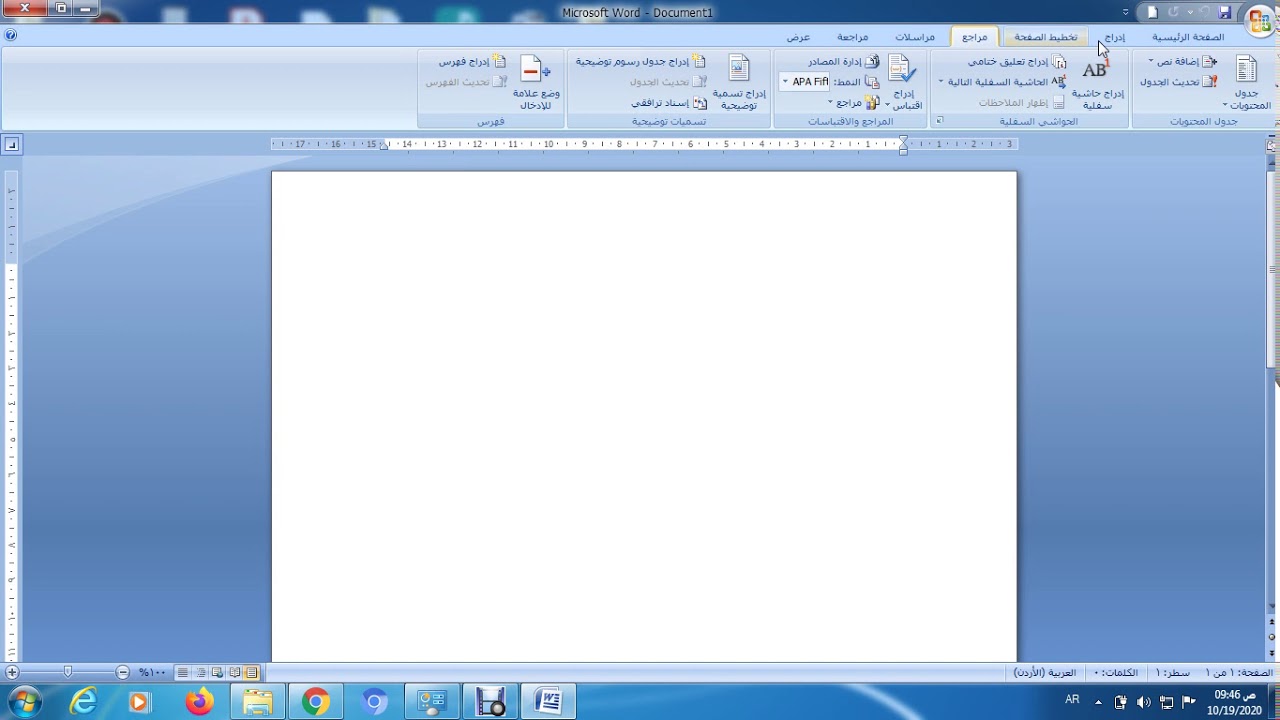Viewport: 1280px width, 720px height.
Task: Click the zoom out minus button
Action: [122, 673]
